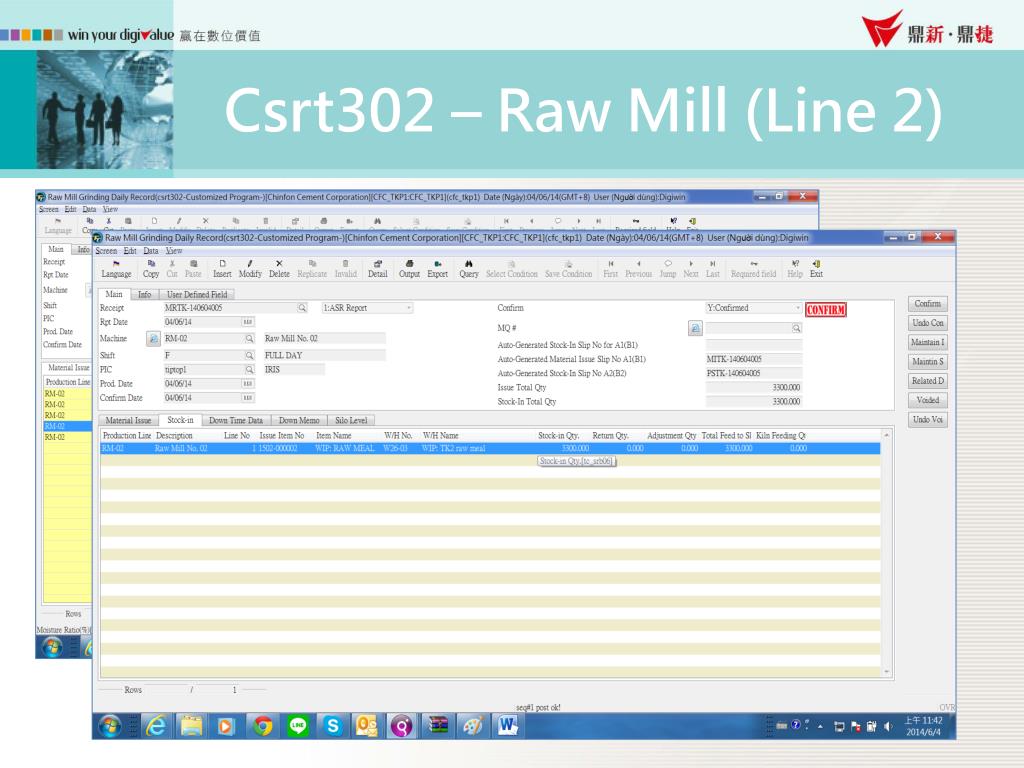Click the Previous record navigation icon
Image resolution: width=1024 pixels, height=768 pixels.
(x=639, y=264)
